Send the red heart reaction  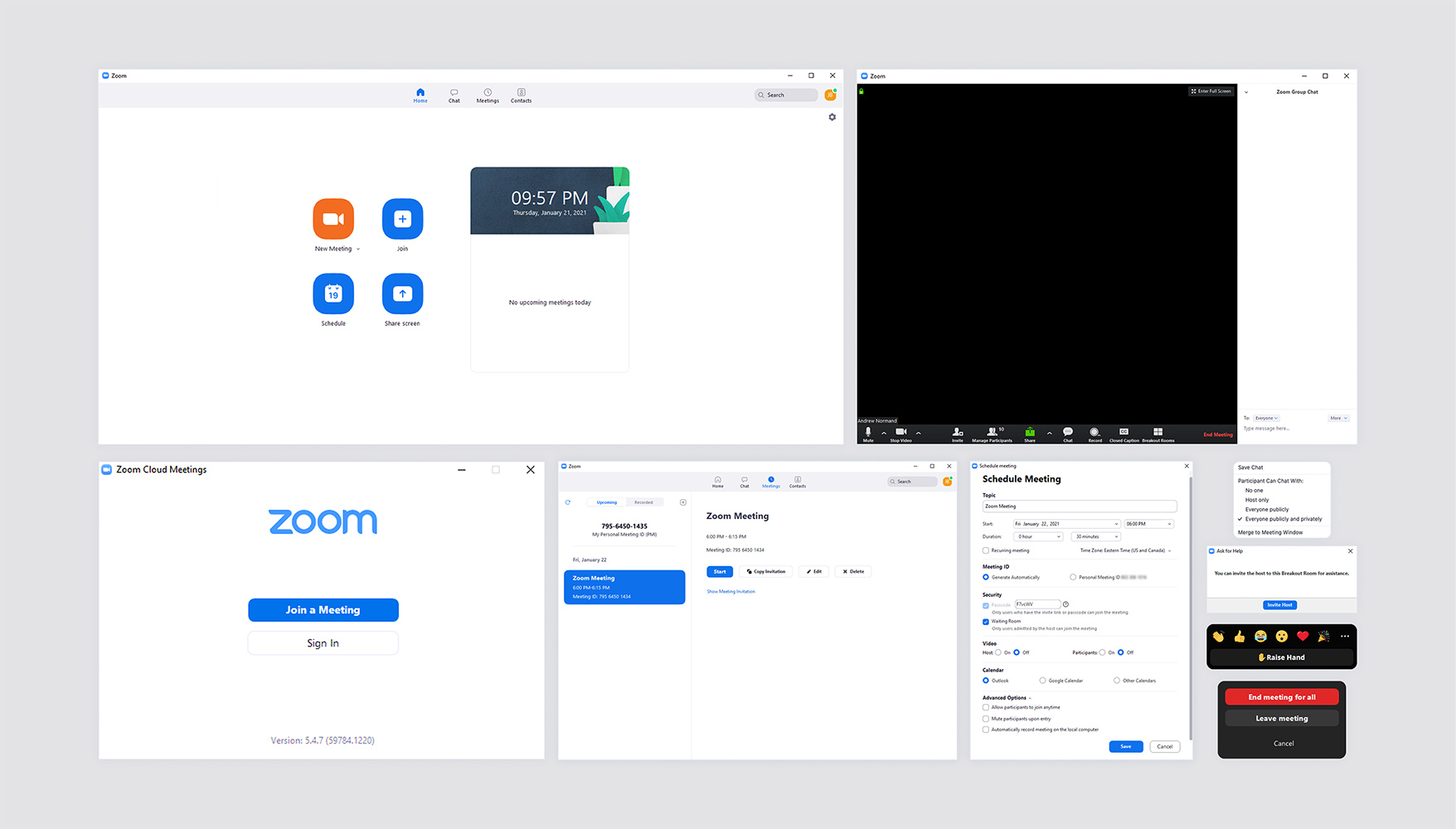(1303, 637)
